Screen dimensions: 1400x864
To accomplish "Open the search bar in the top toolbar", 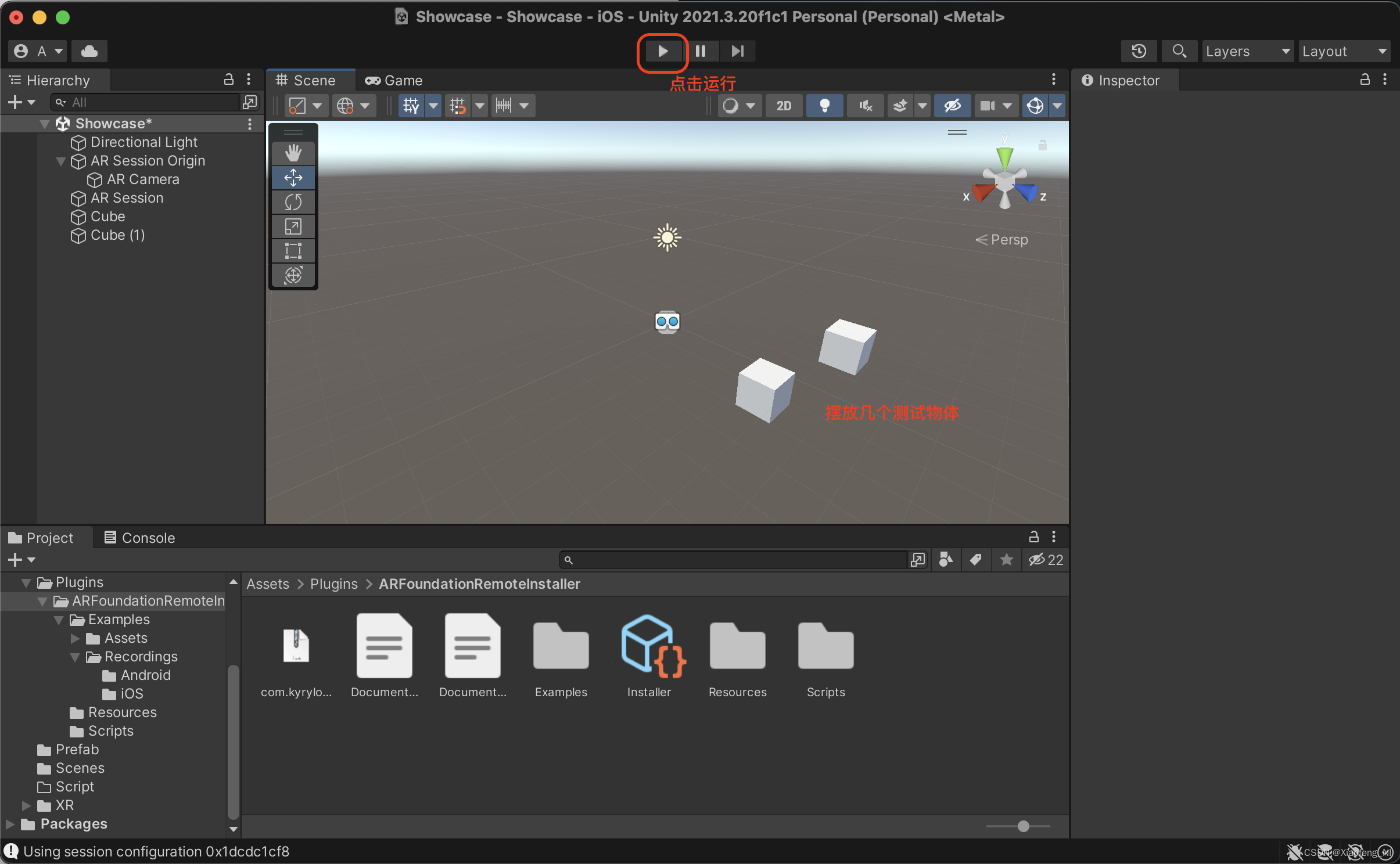I will click(1179, 51).
